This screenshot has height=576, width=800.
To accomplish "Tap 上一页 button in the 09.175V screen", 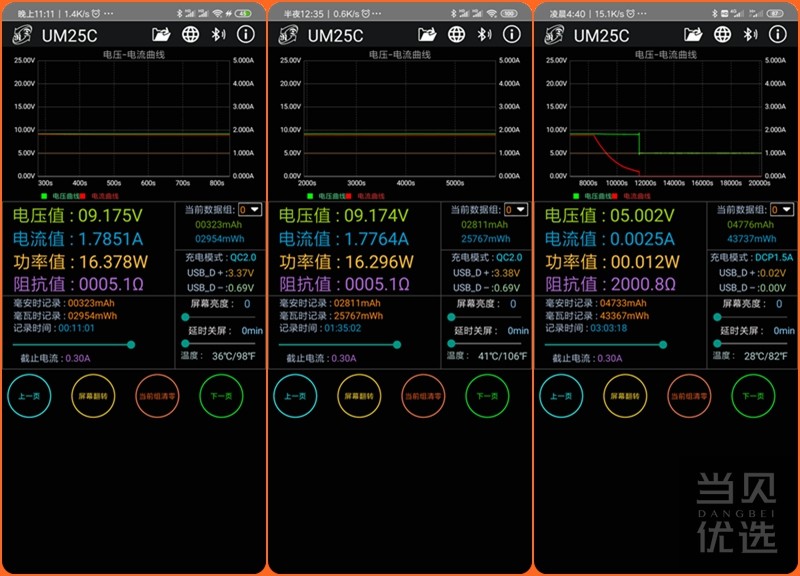I will (x=29, y=396).
